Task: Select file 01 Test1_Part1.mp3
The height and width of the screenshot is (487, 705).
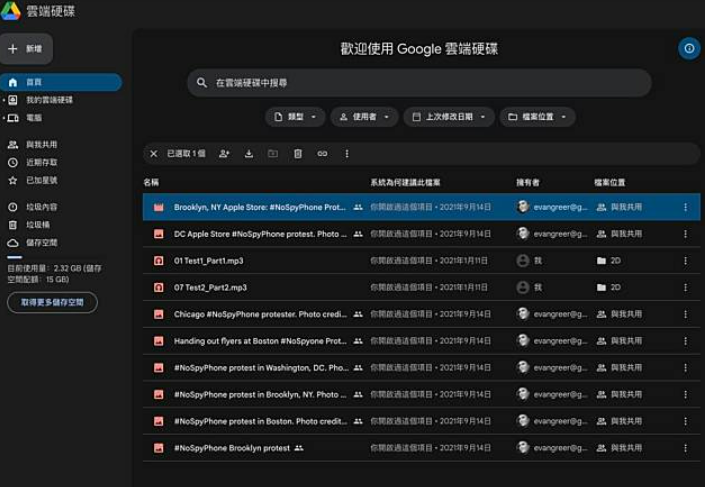Action: click(421, 261)
